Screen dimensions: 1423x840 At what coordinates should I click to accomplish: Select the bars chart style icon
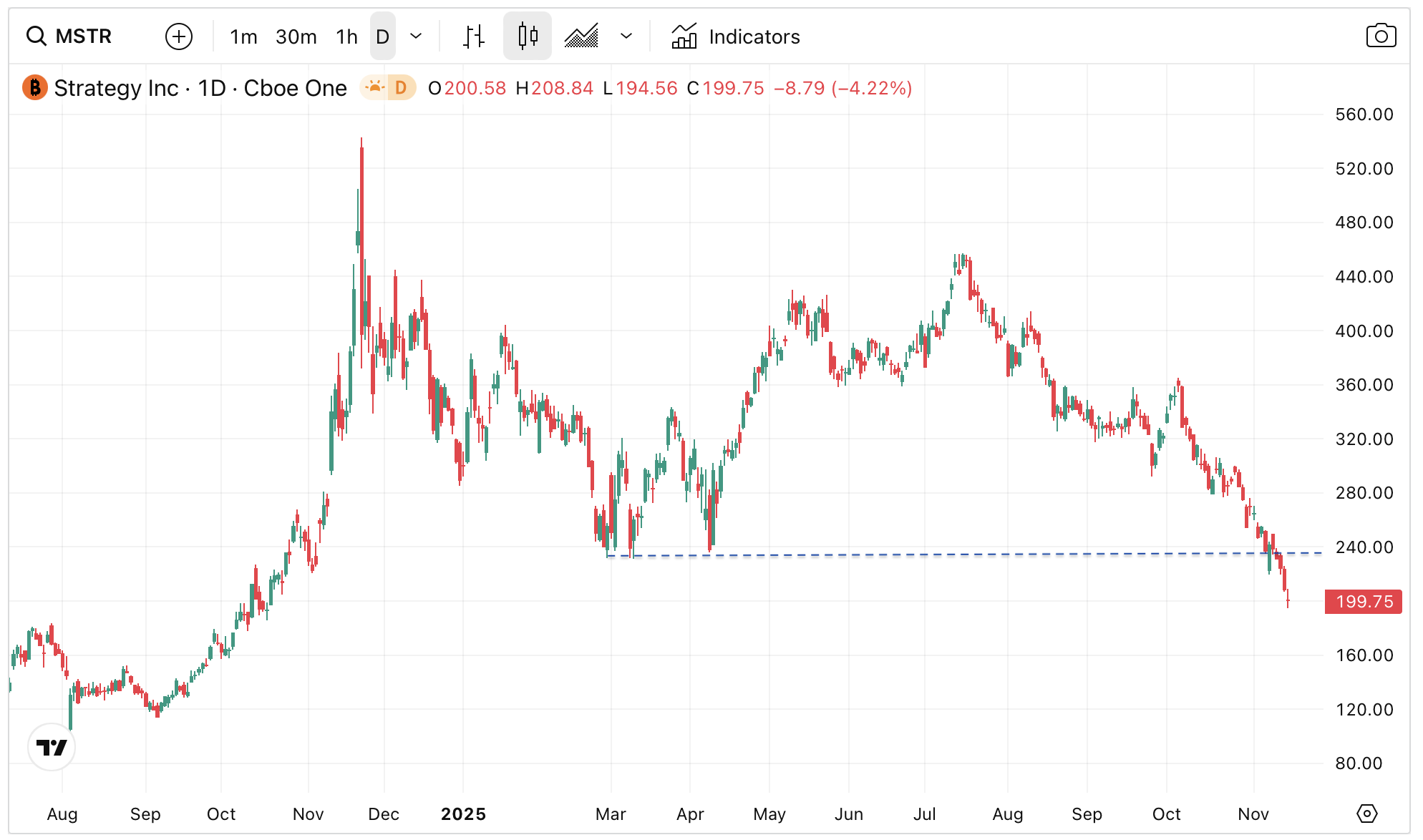click(x=473, y=36)
